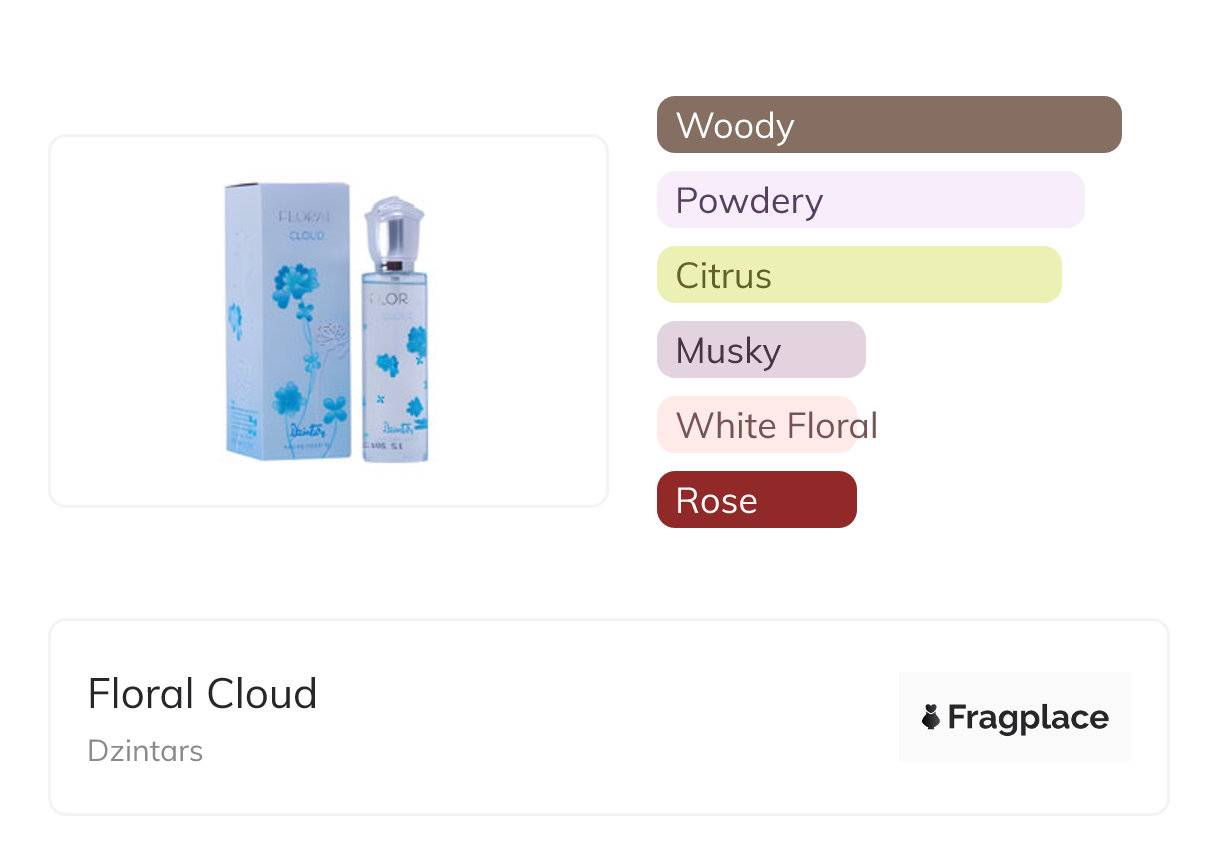Click the white outlined rose on box

[330, 332]
